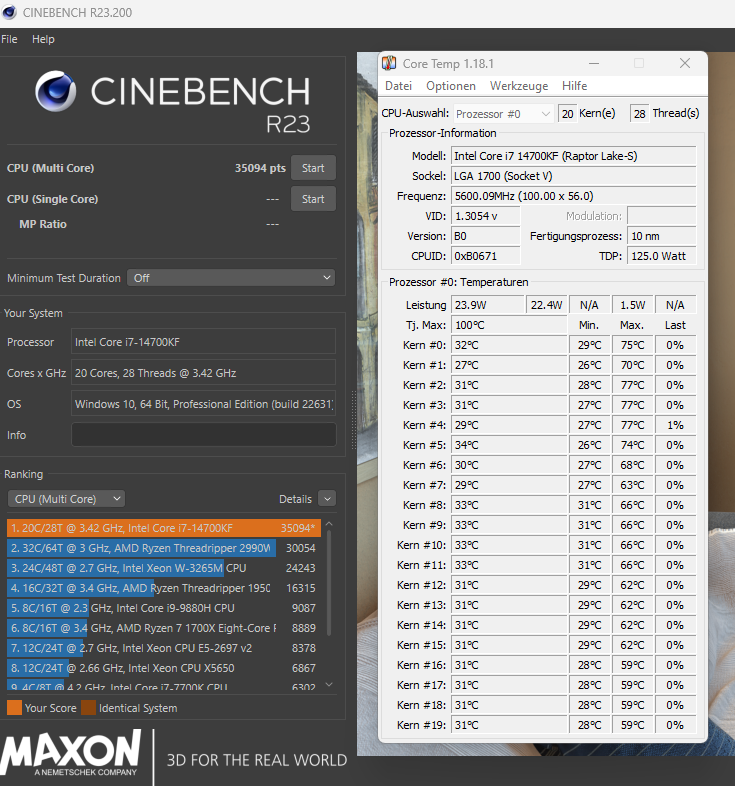Image resolution: width=735 pixels, height=786 pixels.
Task: Minimize the Core Temp window
Action: click(x=594, y=64)
